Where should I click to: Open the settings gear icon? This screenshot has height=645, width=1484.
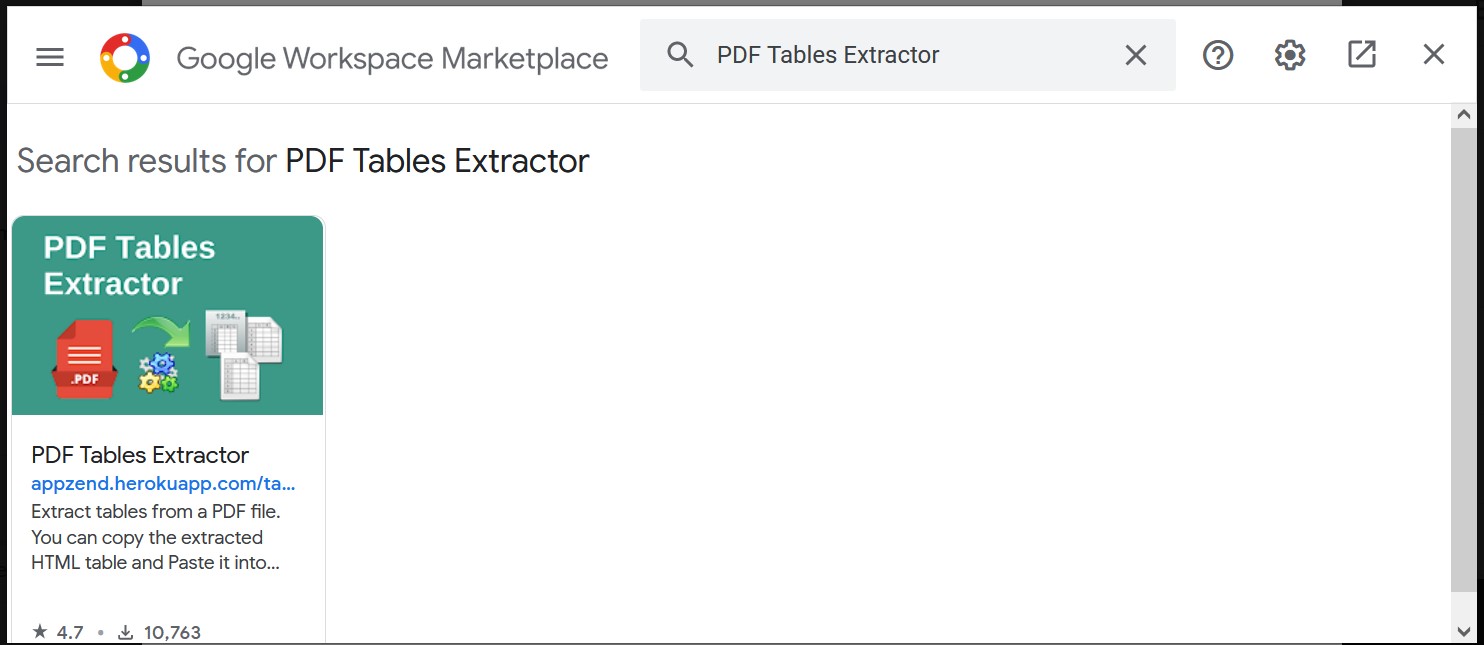[1289, 55]
